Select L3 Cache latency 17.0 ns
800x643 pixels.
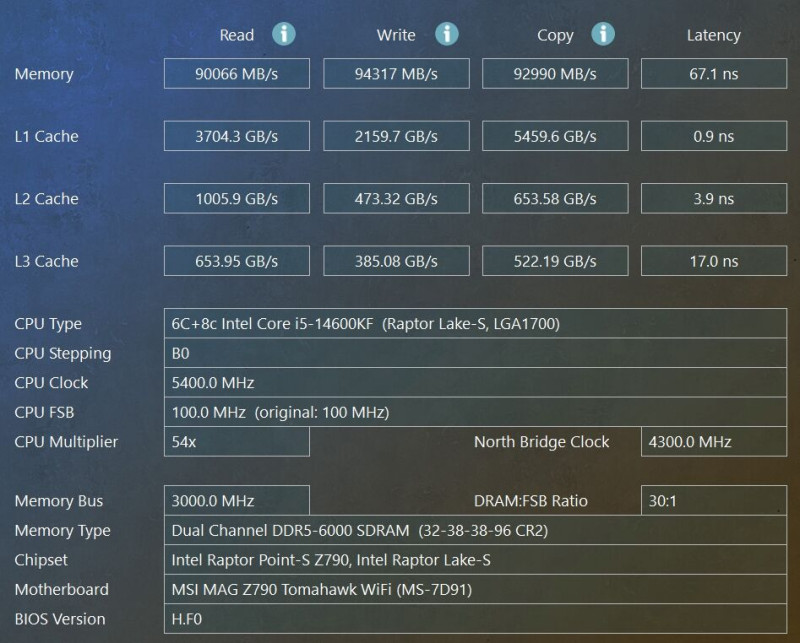pyautogui.click(x=714, y=261)
